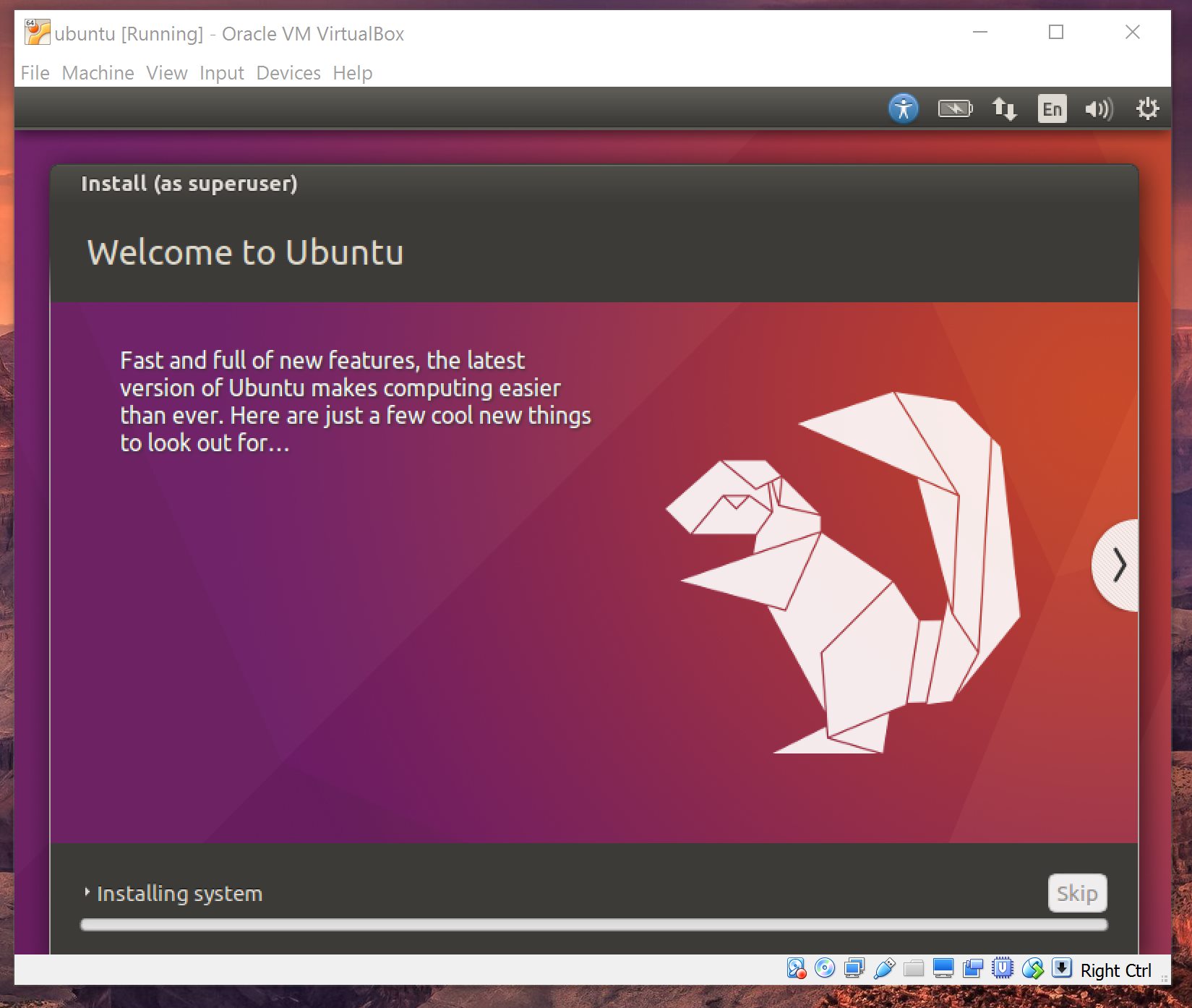Click the Installing system status text

pos(179,894)
